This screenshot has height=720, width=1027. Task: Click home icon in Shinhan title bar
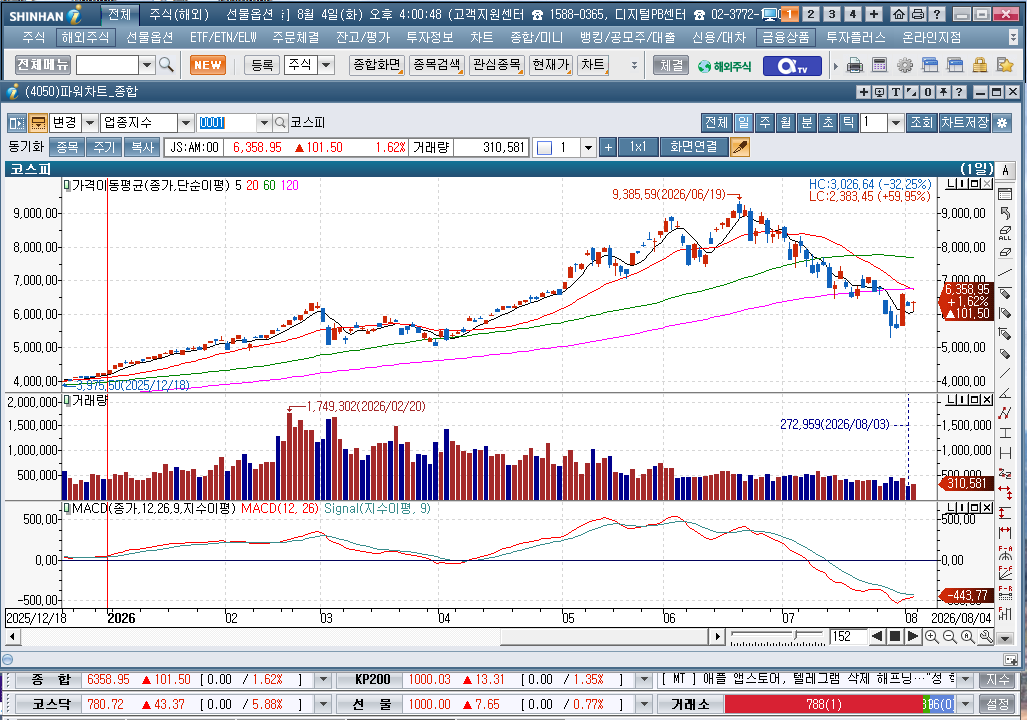(899, 14)
